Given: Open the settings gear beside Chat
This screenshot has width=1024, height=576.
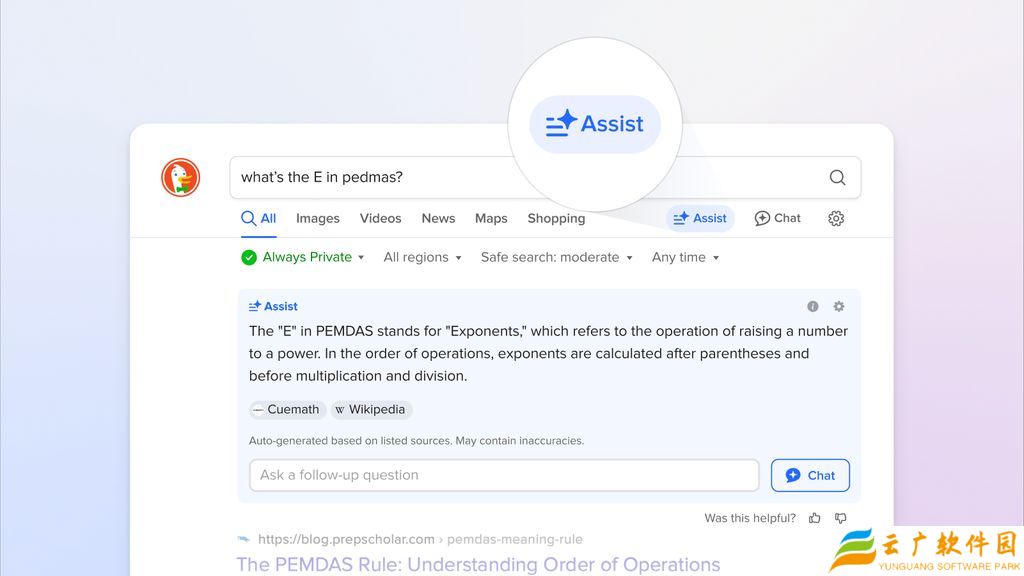Looking at the screenshot, I should pyautogui.click(x=836, y=218).
